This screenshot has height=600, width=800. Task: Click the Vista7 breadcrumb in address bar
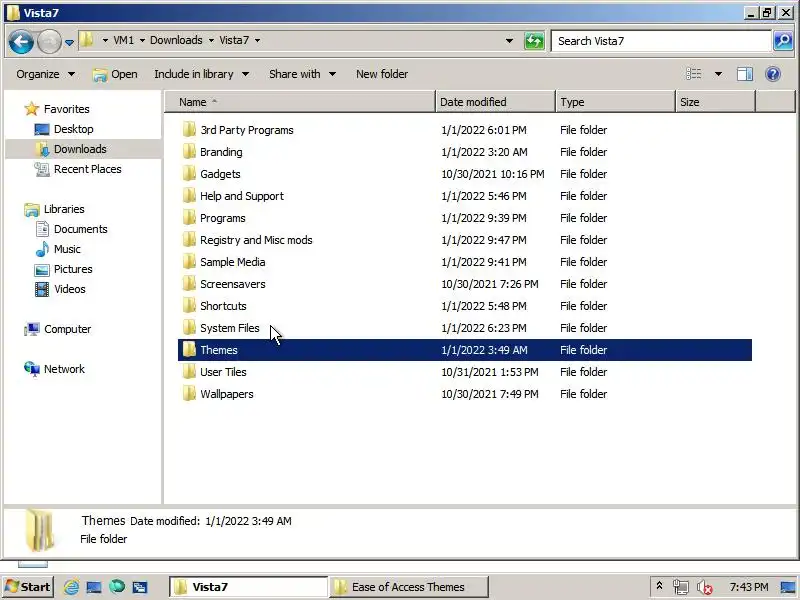click(x=234, y=40)
